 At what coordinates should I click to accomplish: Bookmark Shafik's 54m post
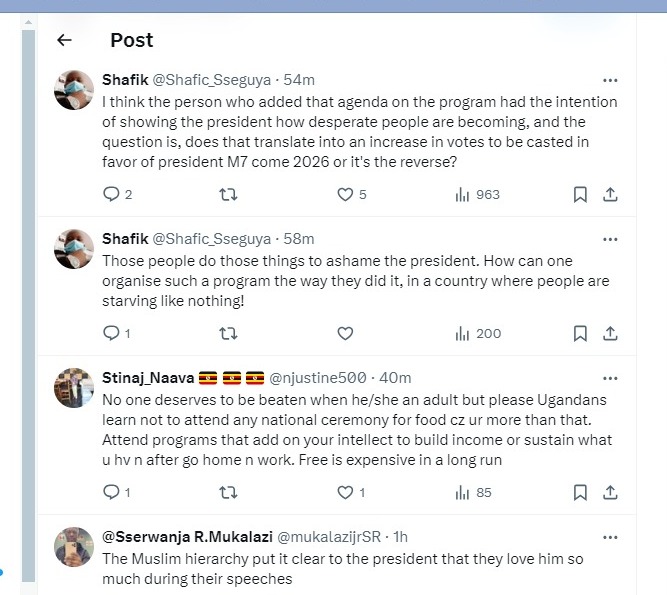point(580,195)
